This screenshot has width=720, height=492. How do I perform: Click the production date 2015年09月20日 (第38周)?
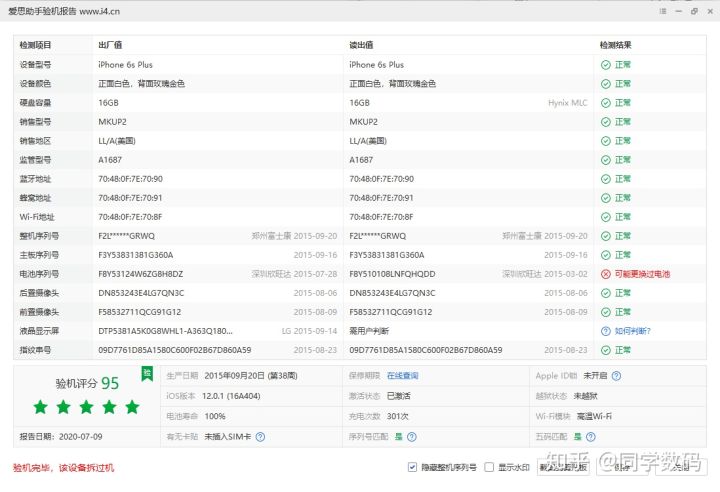tap(251, 376)
